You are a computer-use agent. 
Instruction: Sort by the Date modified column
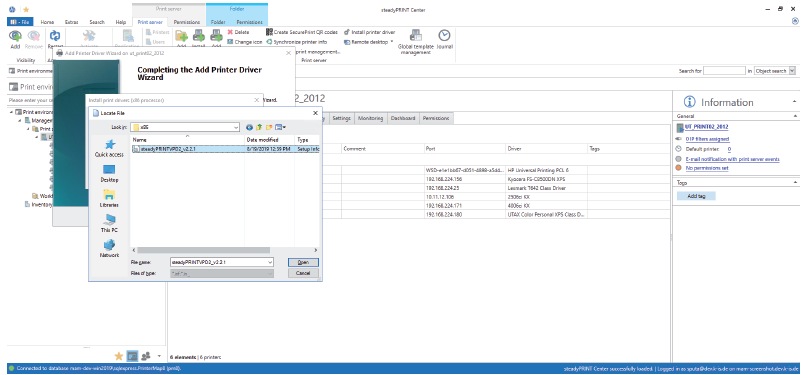pyautogui.click(x=269, y=139)
